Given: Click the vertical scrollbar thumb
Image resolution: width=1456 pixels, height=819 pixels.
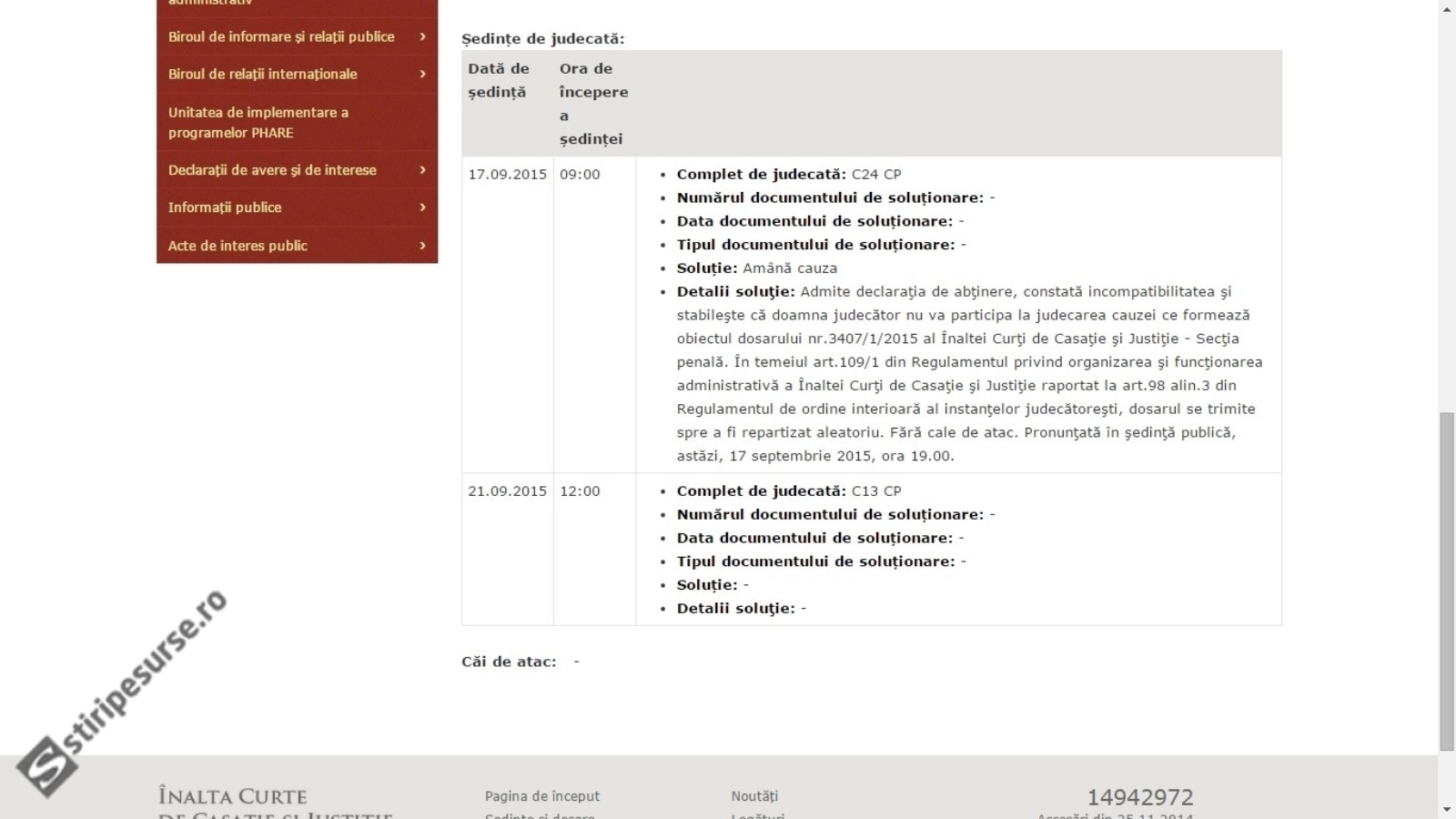Looking at the screenshot, I should pos(1447,582).
